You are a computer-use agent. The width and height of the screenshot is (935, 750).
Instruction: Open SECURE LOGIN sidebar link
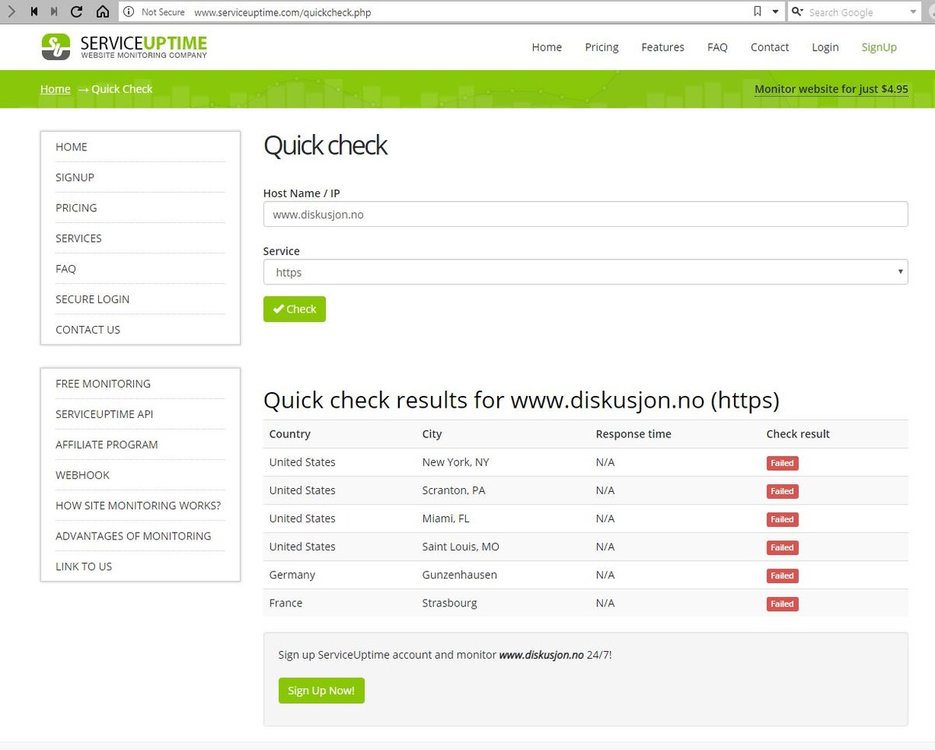(92, 299)
